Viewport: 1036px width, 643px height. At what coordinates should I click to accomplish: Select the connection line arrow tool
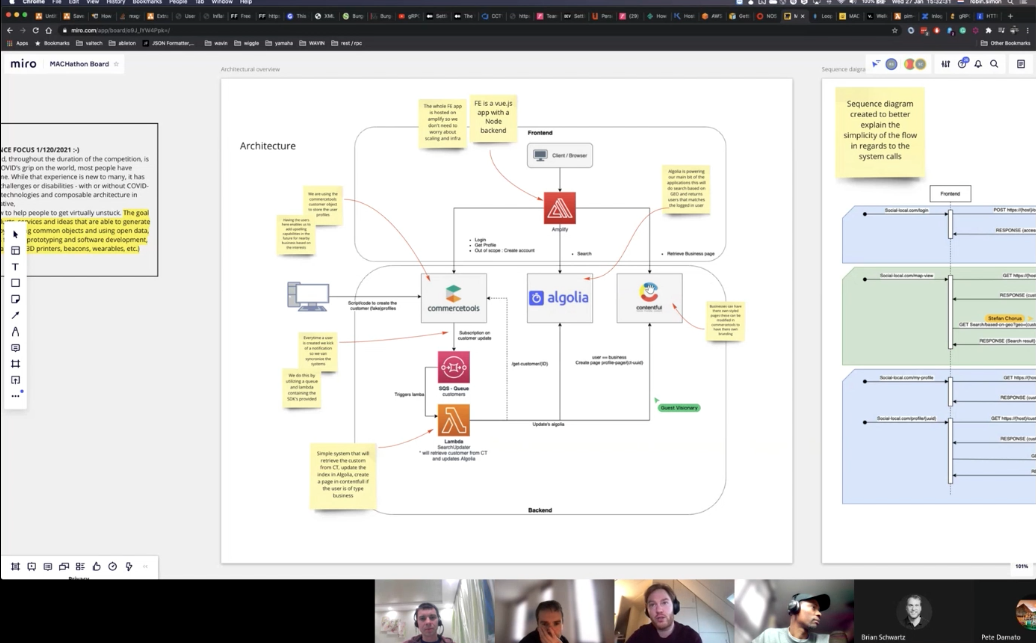[15, 315]
